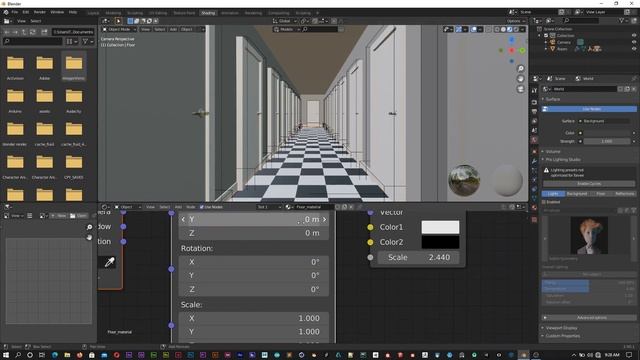
Task: Open the Tool properties tab icon
Action: tap(534, 91)
